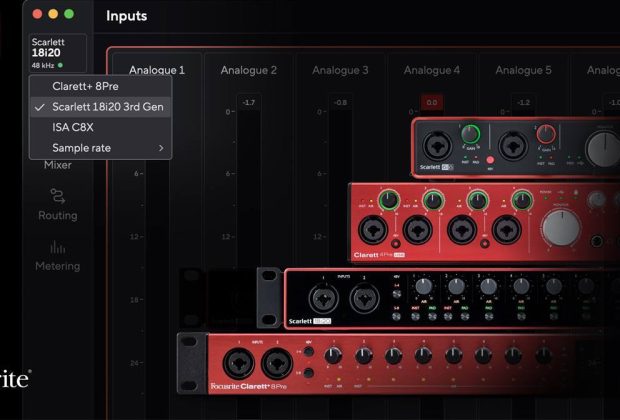The height and width of the screenshot is (420, 620).
Task: Clear the red 0.0 clip indicator on Analogue 4
Action: click(432, 103)
